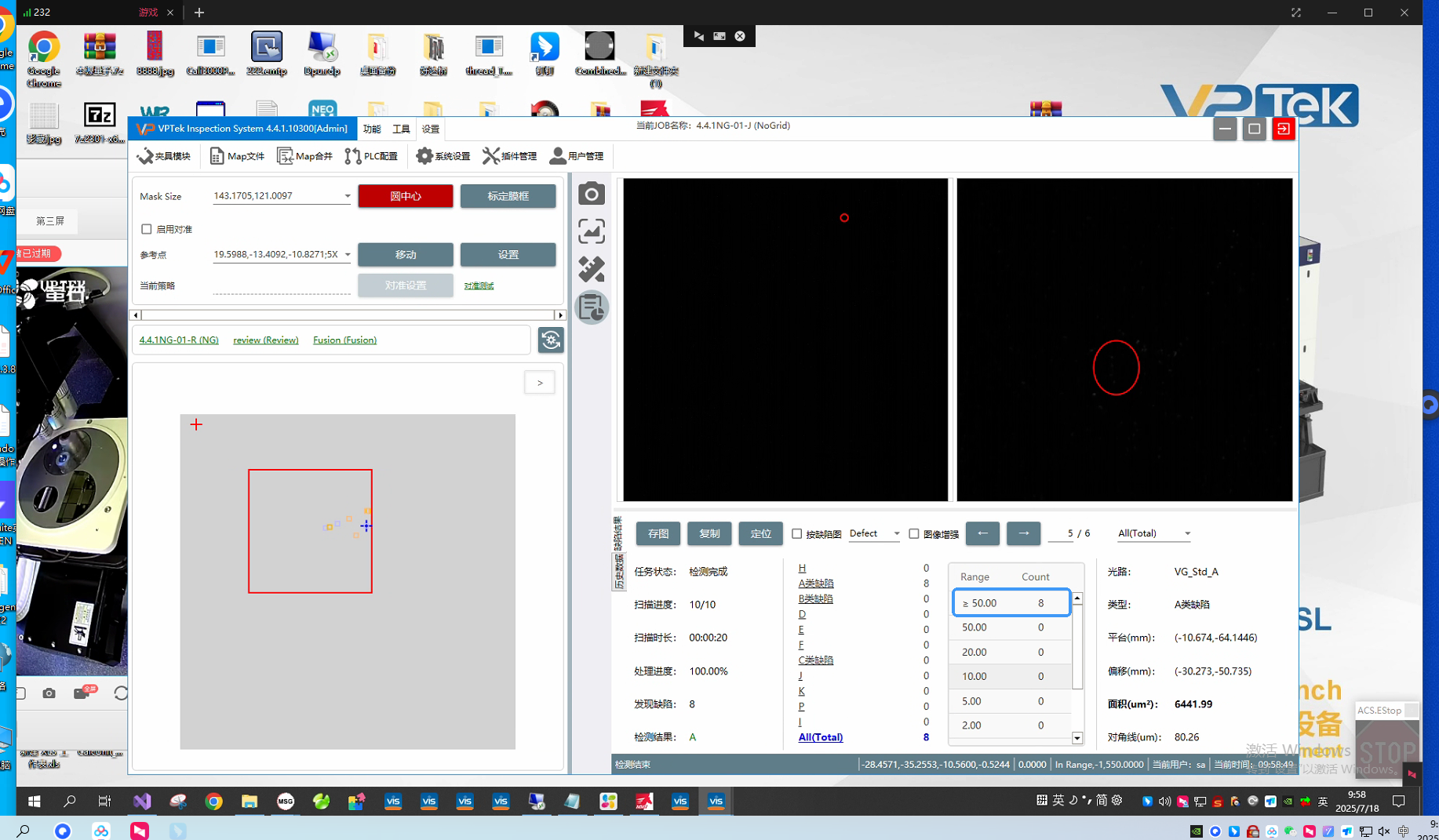Click the 复制 copy button
Screen dimensions: 1439x840
709,533
